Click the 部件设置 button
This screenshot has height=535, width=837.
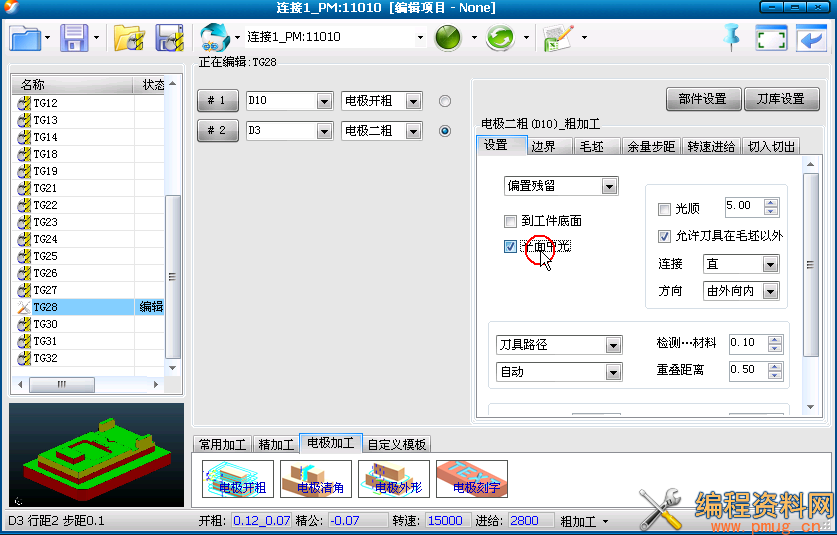click(703, 99)
